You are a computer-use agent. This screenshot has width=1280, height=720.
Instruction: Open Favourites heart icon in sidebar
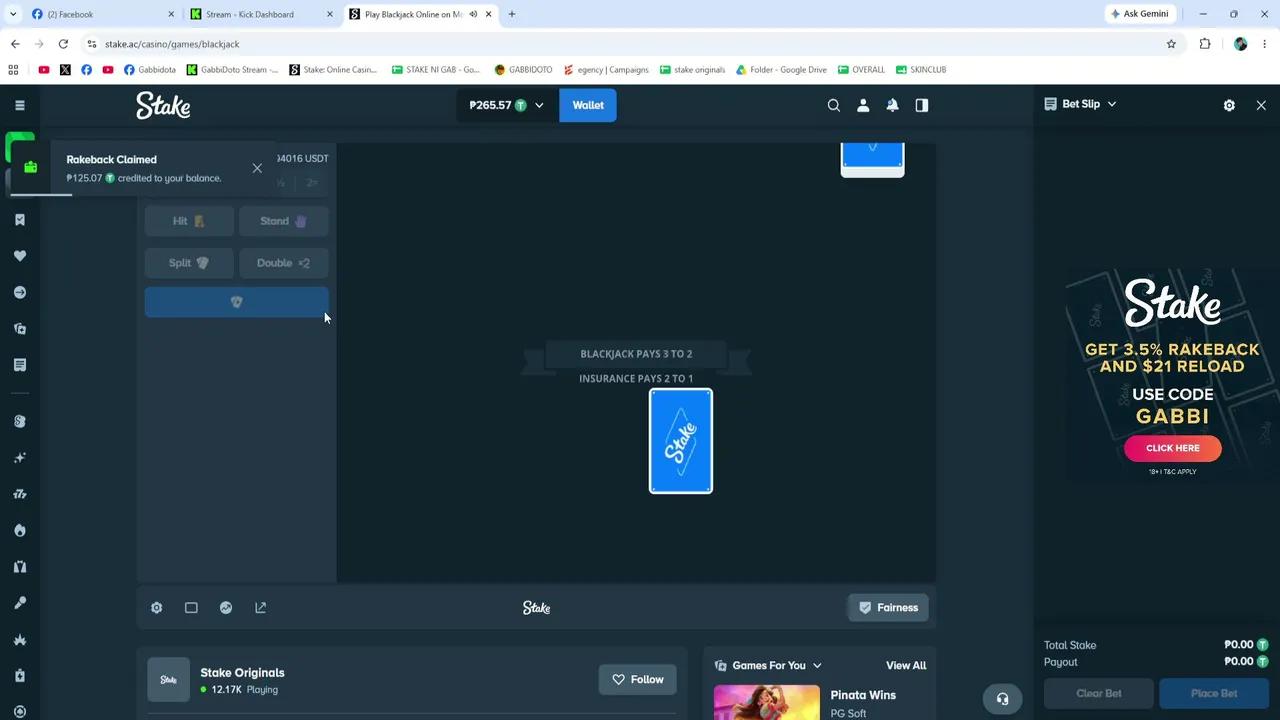[x=19, y=256]
